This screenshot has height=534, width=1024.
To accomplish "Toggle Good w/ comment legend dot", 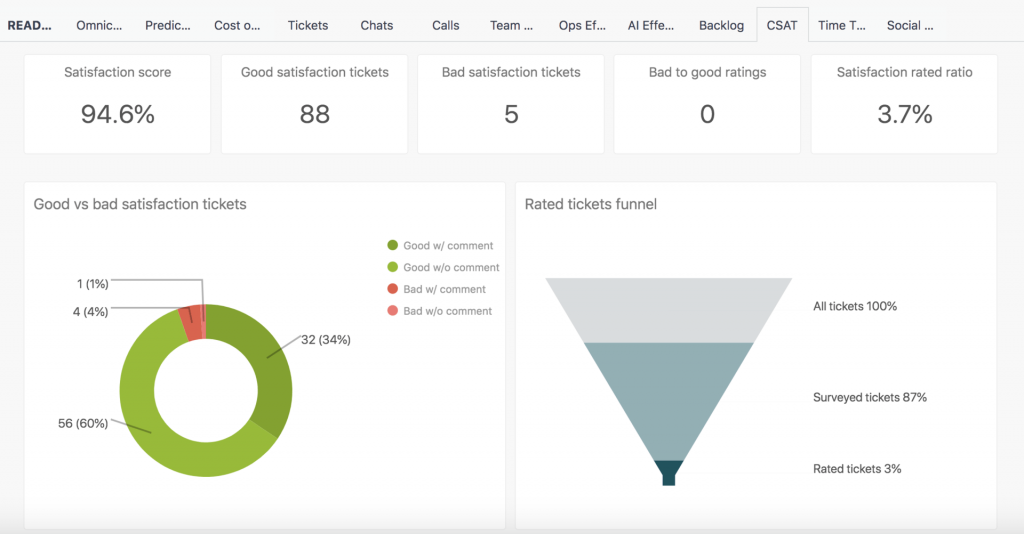I will [x=392, y=245].
